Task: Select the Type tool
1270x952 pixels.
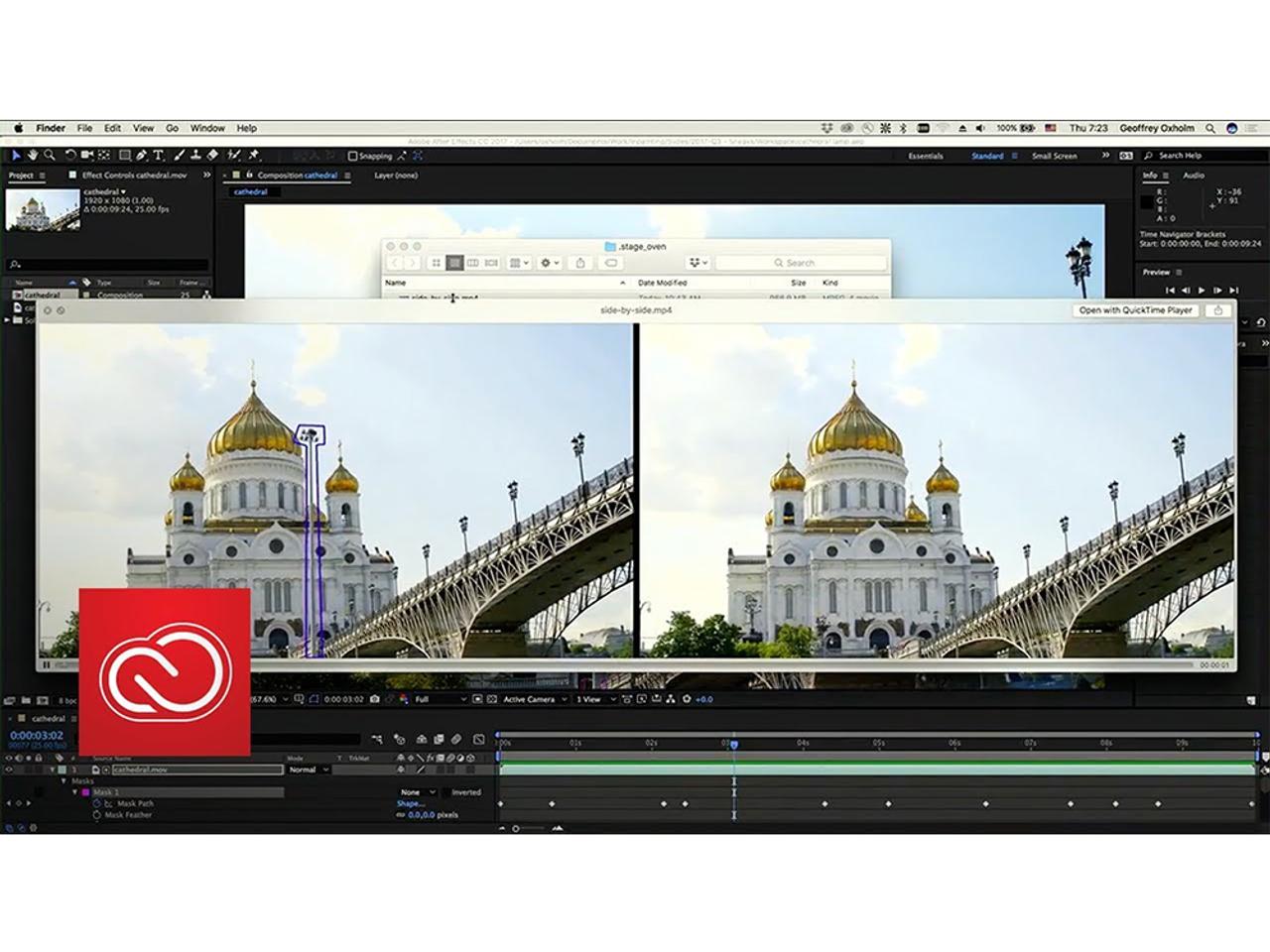Action: (158, 156)
